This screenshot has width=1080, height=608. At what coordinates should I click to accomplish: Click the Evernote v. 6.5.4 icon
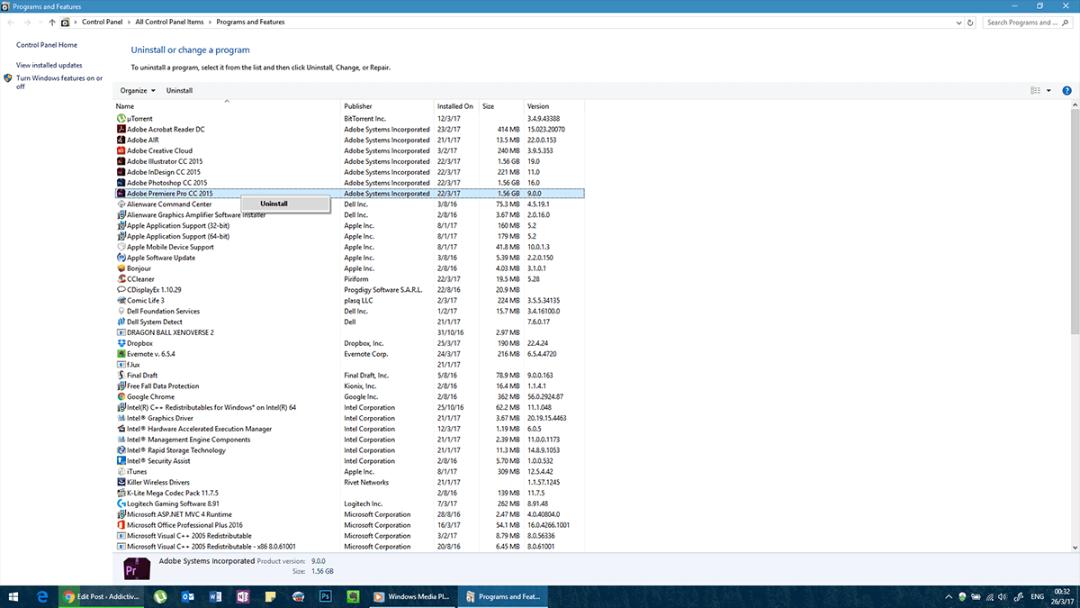121,354
